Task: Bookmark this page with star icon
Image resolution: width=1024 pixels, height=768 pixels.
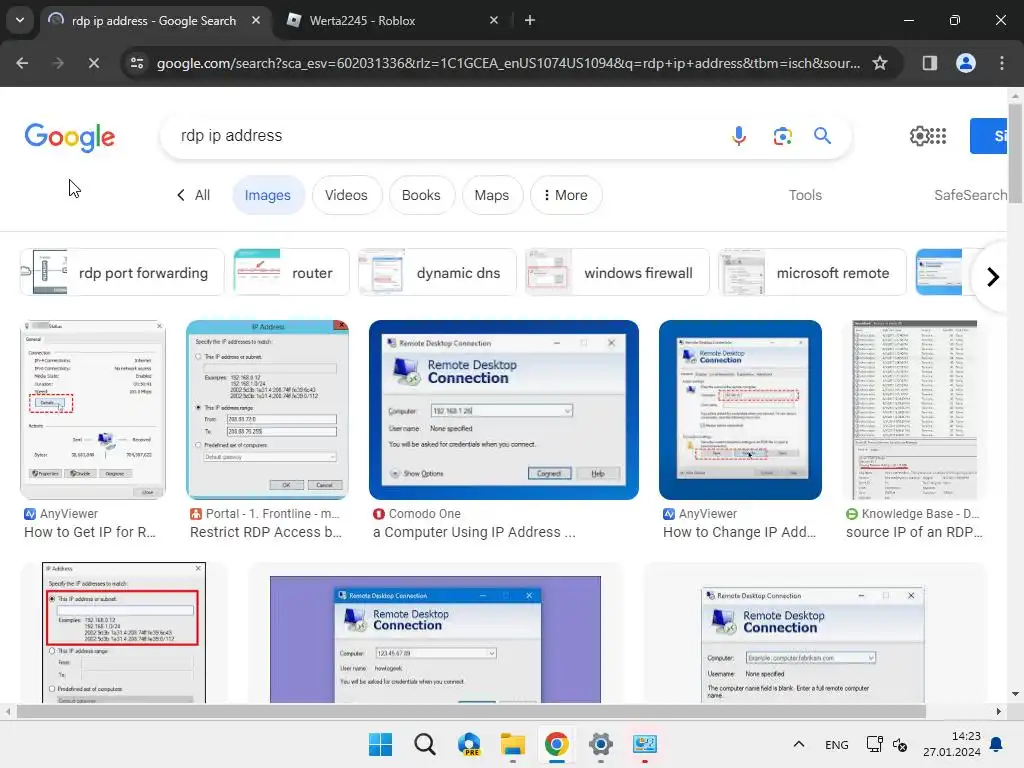Action: 880,63
